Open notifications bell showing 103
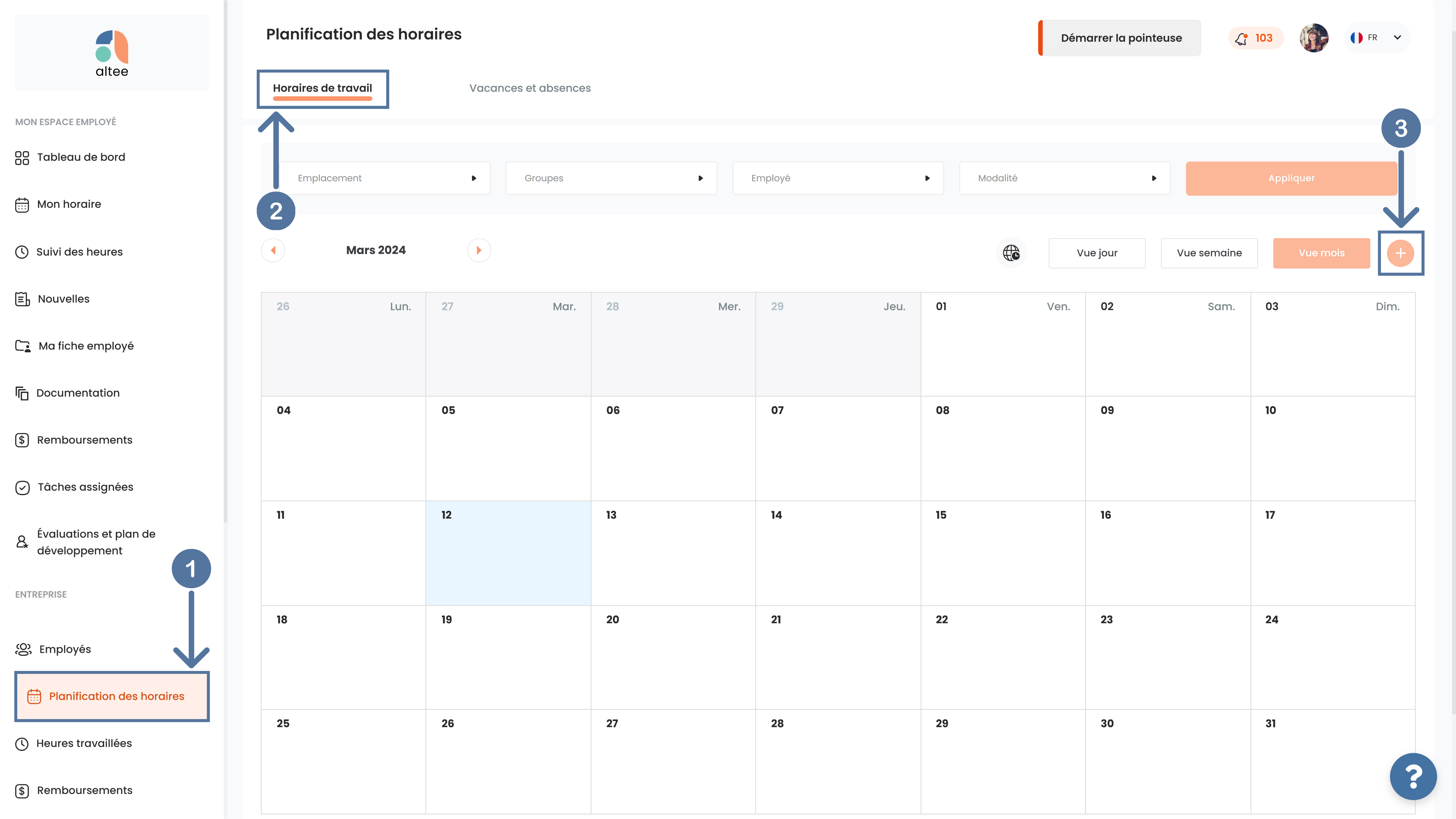1456x819 pixels. tap(1255, 38)
